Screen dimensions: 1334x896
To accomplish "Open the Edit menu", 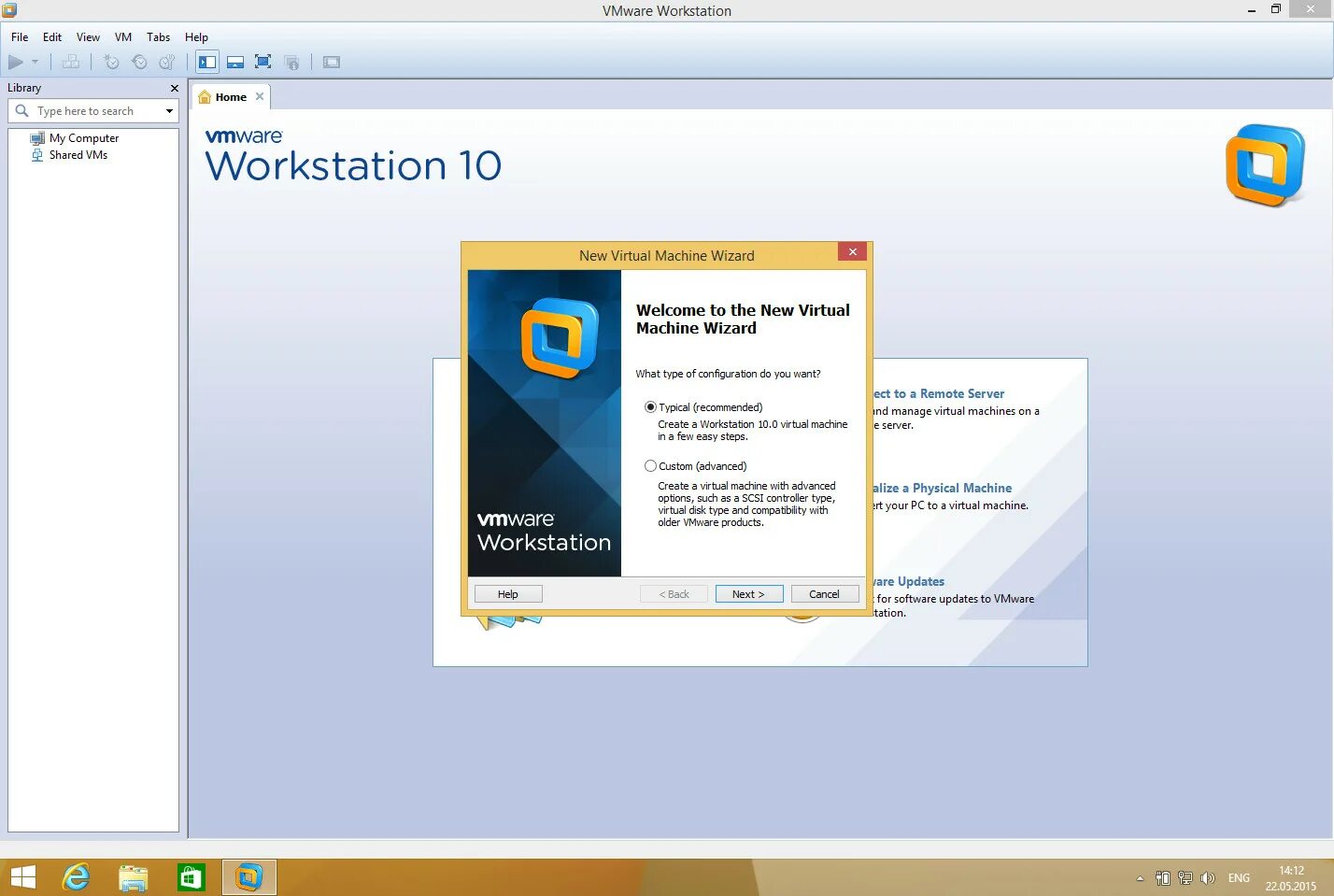I will click(52, 37).
